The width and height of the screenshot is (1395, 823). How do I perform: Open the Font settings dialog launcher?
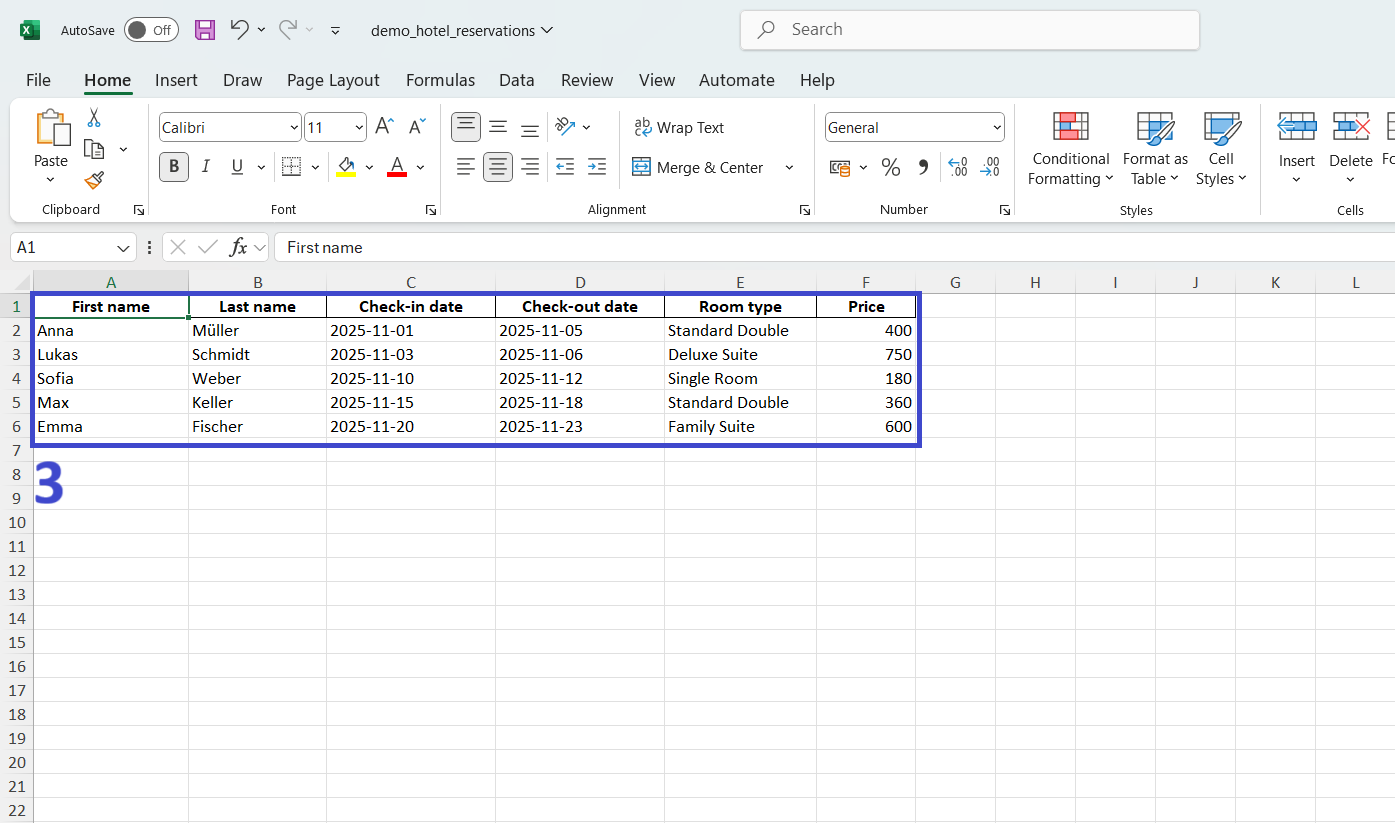(431, 210)
